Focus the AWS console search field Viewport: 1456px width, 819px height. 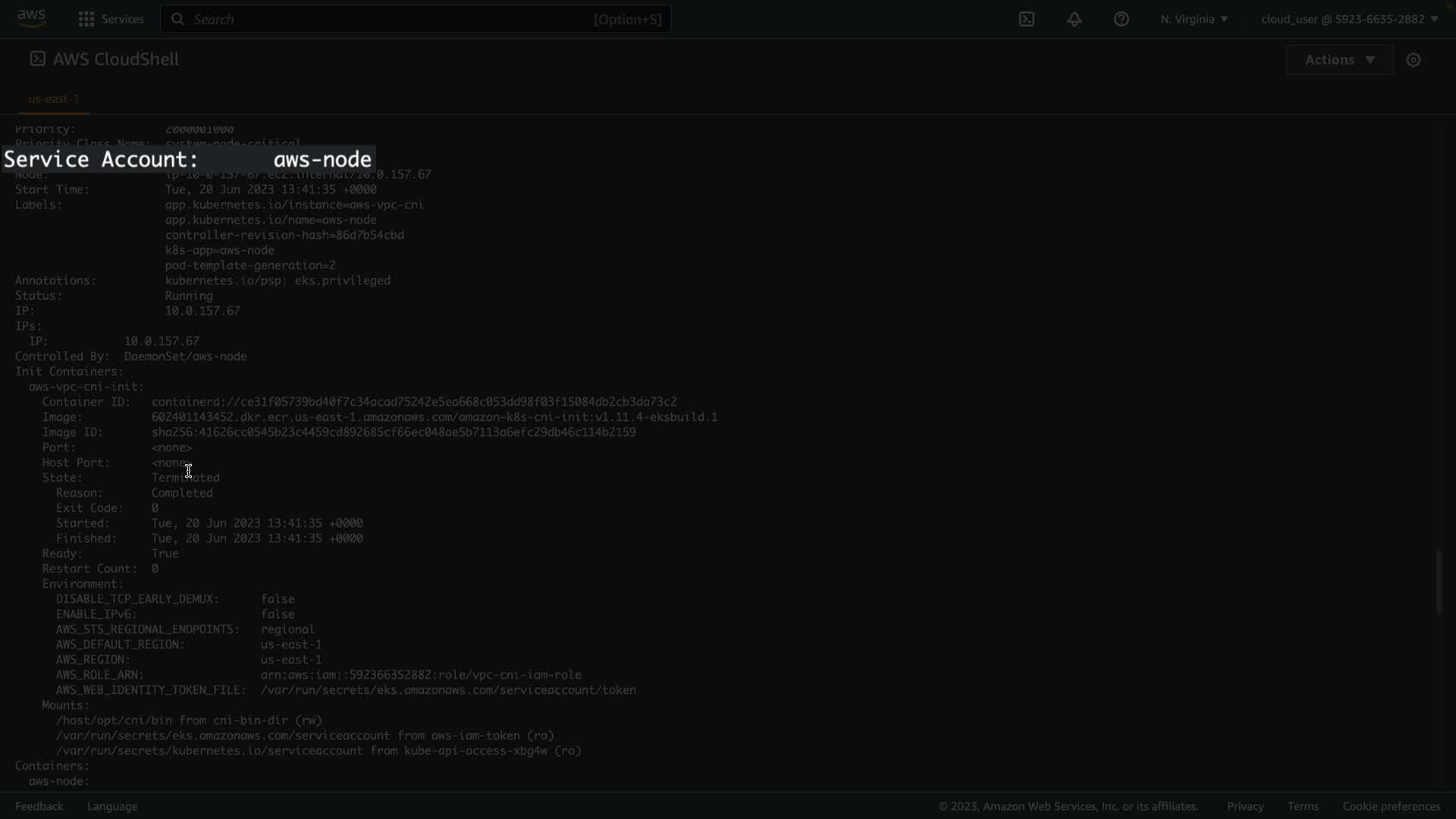point(387,19)
